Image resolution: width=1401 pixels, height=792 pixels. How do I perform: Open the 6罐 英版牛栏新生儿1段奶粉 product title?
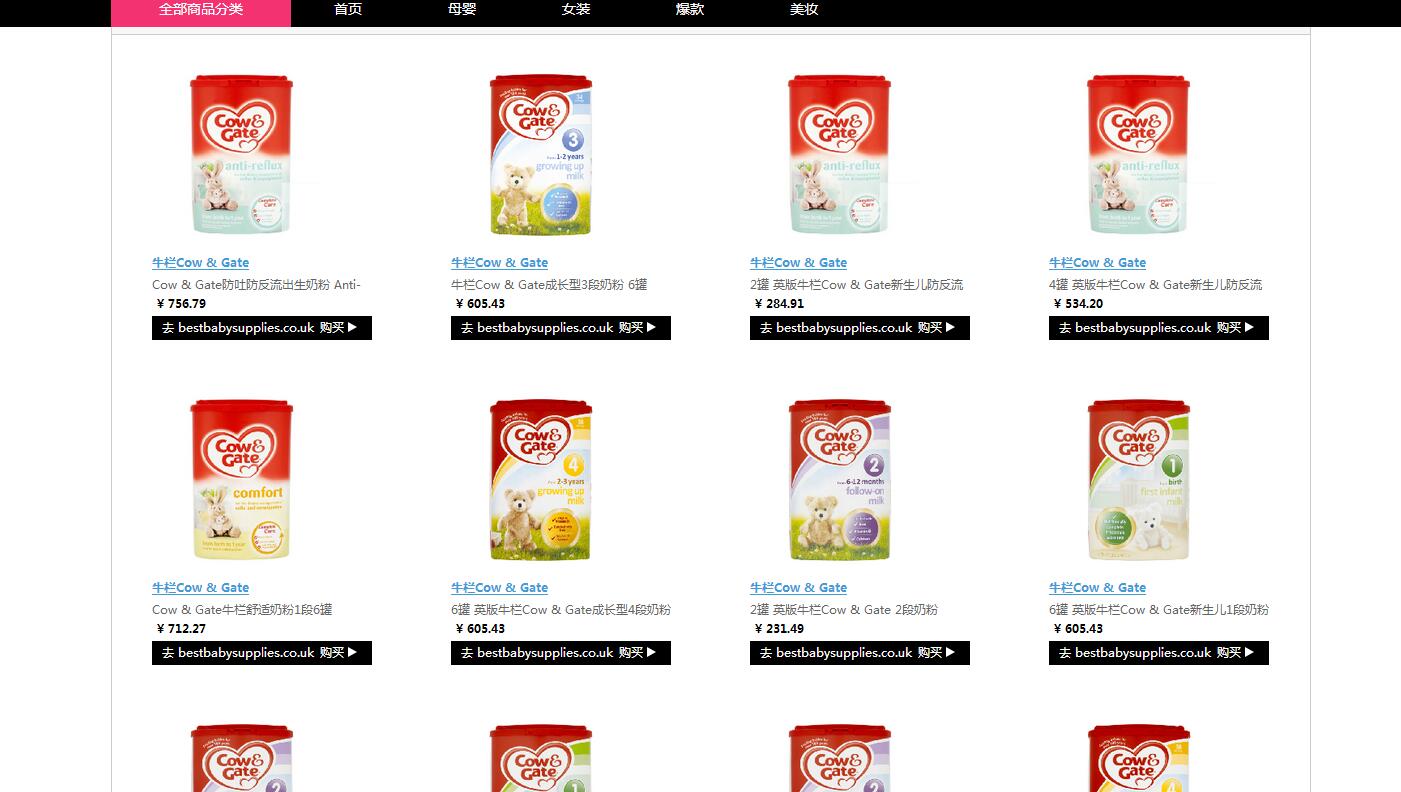click(1159, 610)
